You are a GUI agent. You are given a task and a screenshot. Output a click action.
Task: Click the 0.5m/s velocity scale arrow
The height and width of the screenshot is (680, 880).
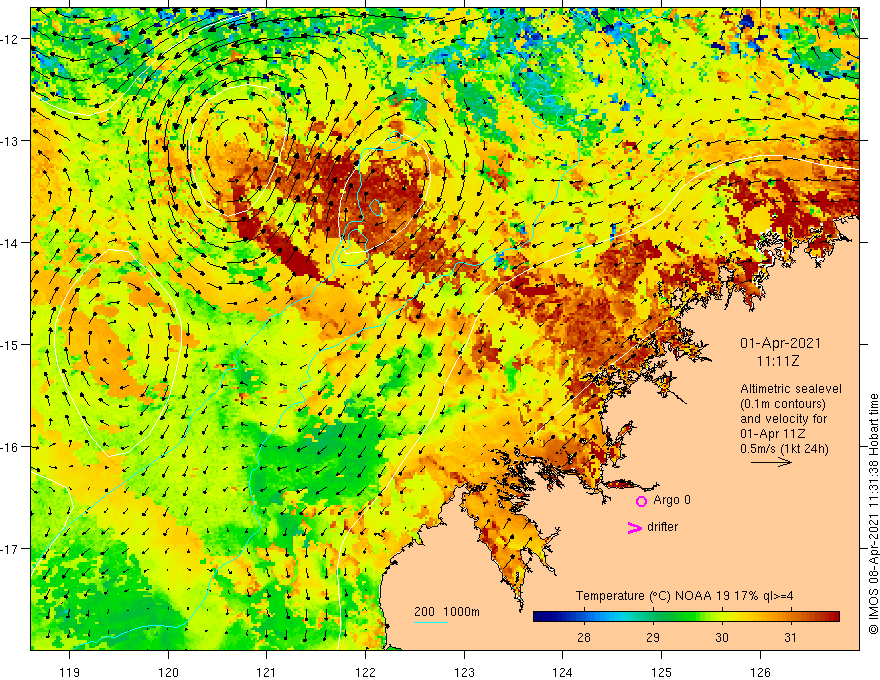[771, 462]
